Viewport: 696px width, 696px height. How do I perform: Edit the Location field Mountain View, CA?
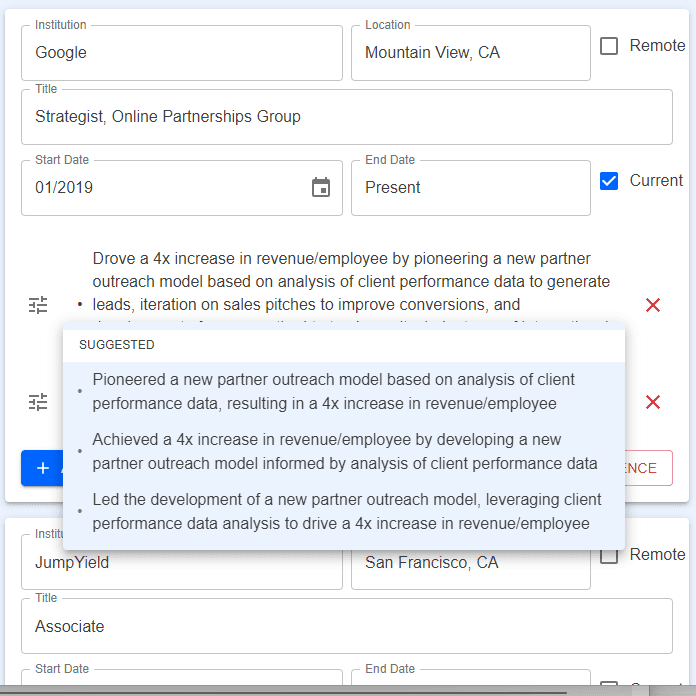pos(471,53)
